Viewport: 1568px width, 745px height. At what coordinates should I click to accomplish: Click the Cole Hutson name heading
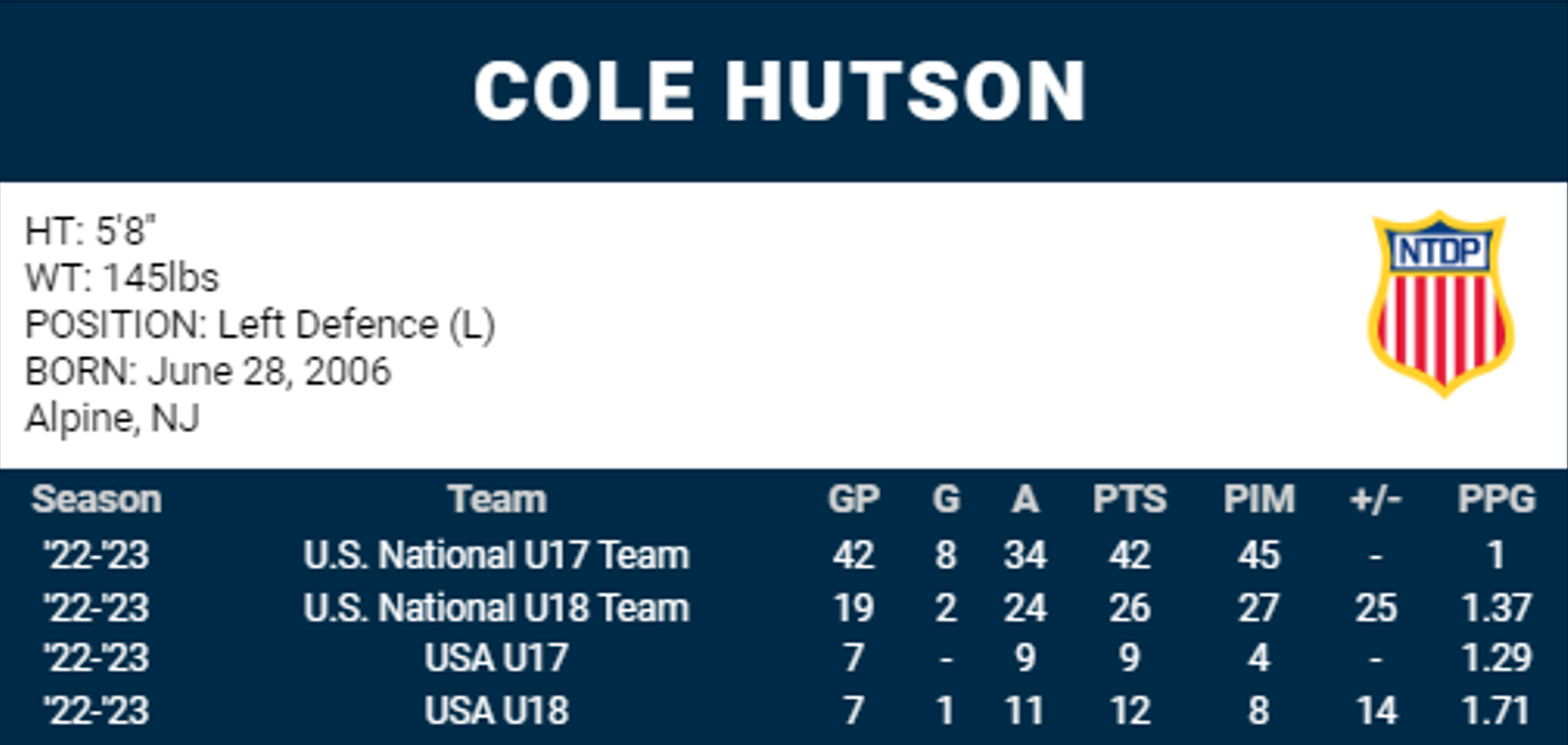(x=780, y=92)
